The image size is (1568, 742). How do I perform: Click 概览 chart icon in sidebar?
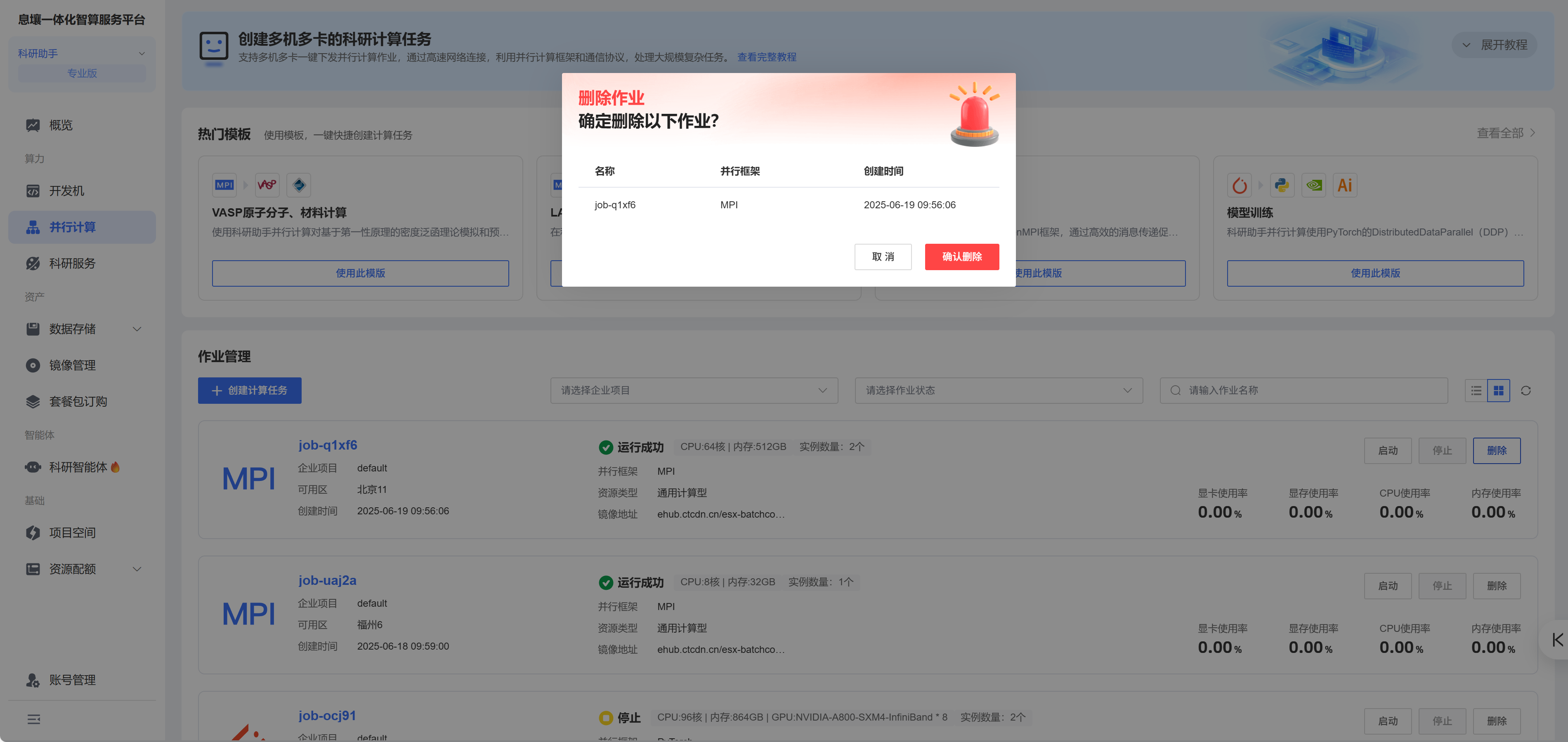point(33,125)
